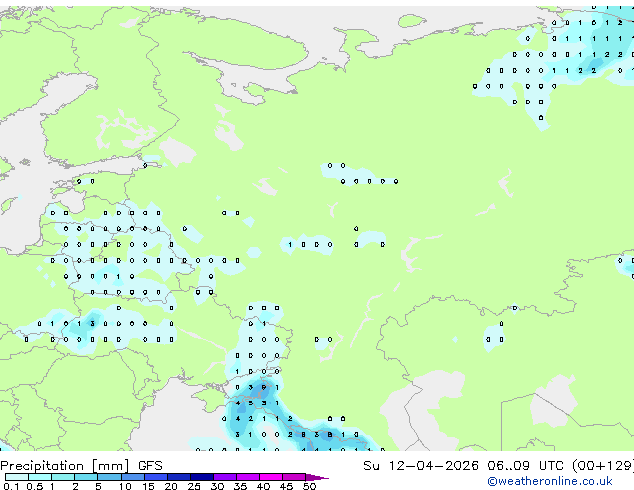The height and width of the screenshot is (490, 634).
Task: Click the "50" legend scale value
Action: [309, 486]
